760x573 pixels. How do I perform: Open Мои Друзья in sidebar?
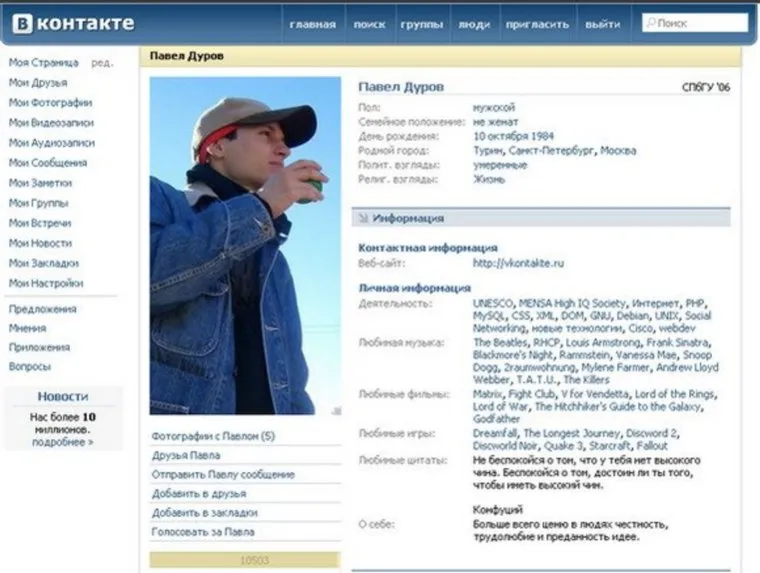[x=38, y=82]
